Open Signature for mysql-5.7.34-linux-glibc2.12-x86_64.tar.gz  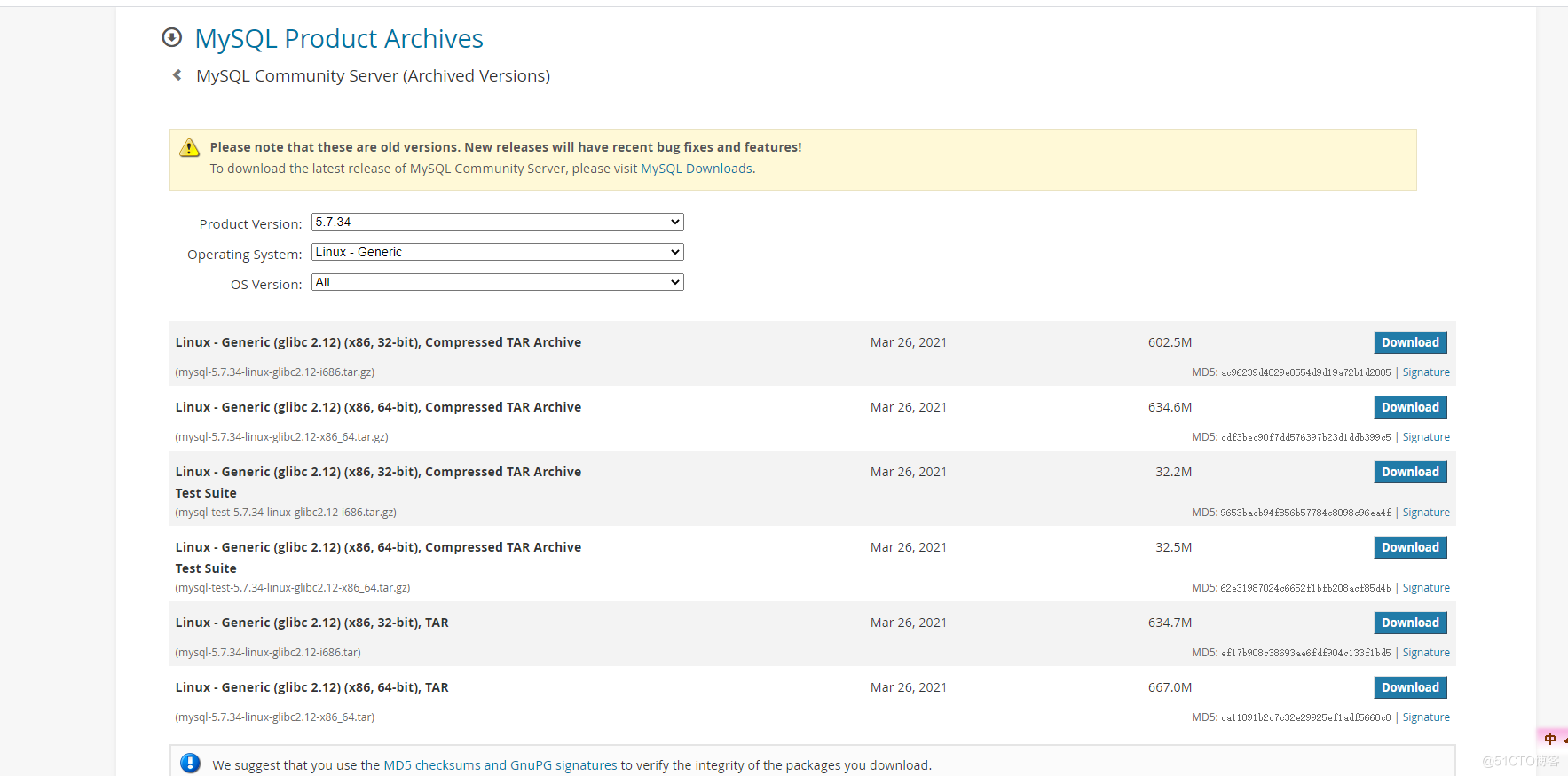[x=1426, y=437]
